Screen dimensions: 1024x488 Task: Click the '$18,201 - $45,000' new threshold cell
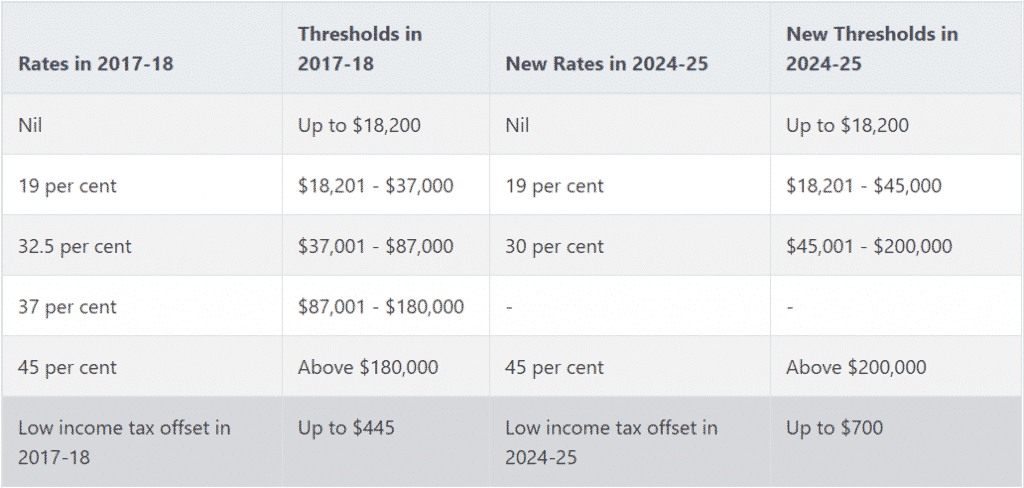[863, 186]
